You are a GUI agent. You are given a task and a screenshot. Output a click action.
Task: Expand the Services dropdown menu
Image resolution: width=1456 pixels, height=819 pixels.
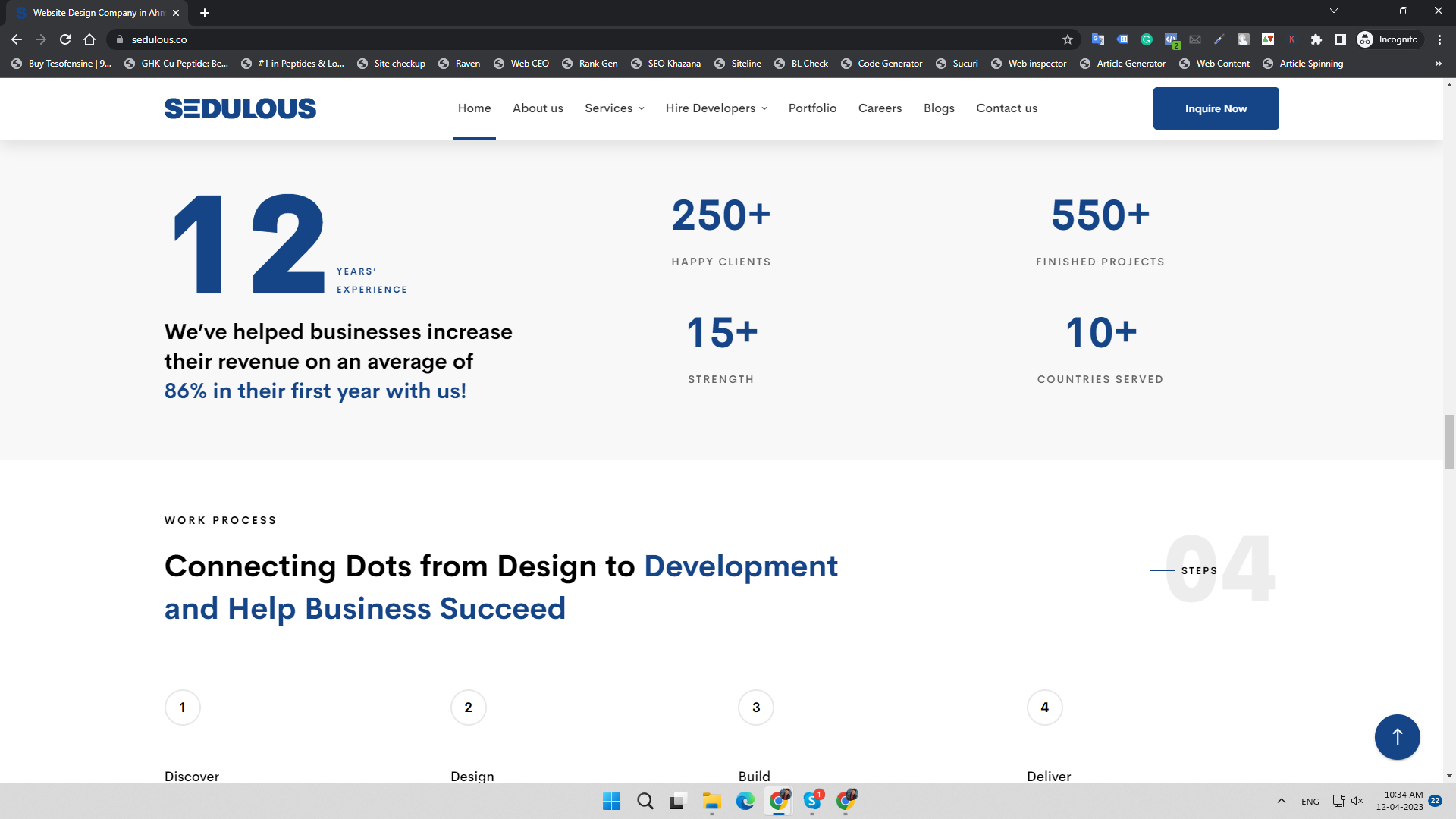[x=614, y=108]
